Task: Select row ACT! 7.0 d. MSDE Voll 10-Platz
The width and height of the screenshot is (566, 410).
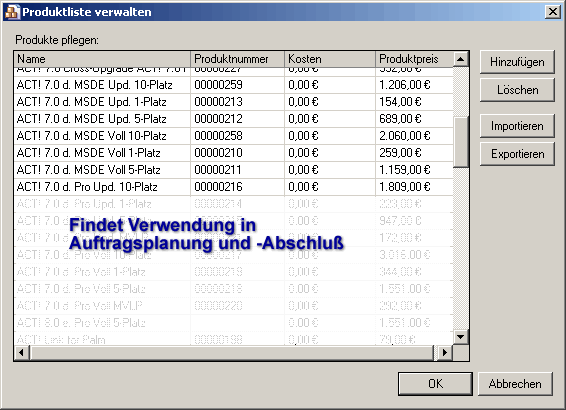Action: tap(234, 136)
